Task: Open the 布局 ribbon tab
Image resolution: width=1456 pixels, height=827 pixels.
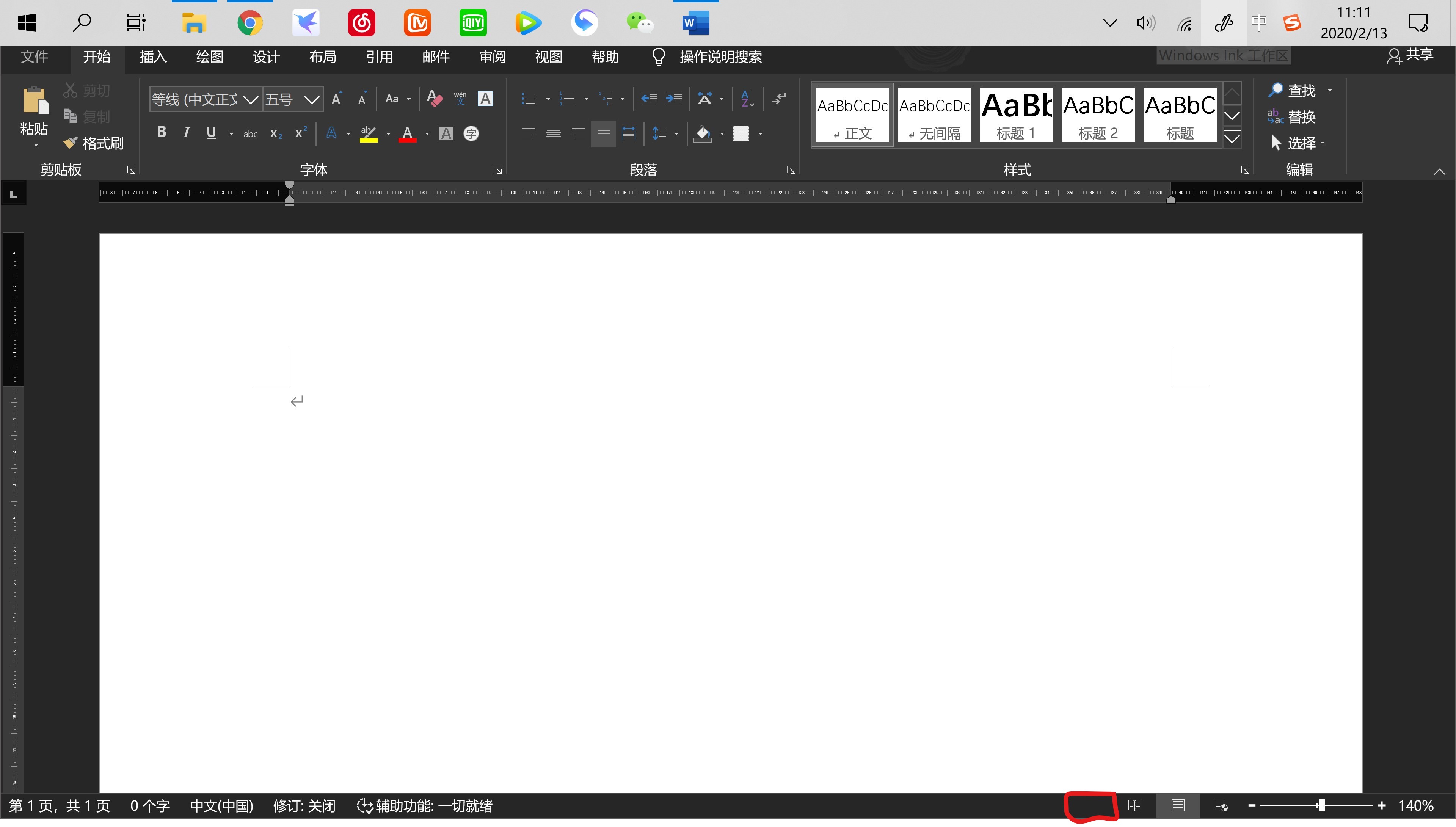Action: click(x=323, y=57)
